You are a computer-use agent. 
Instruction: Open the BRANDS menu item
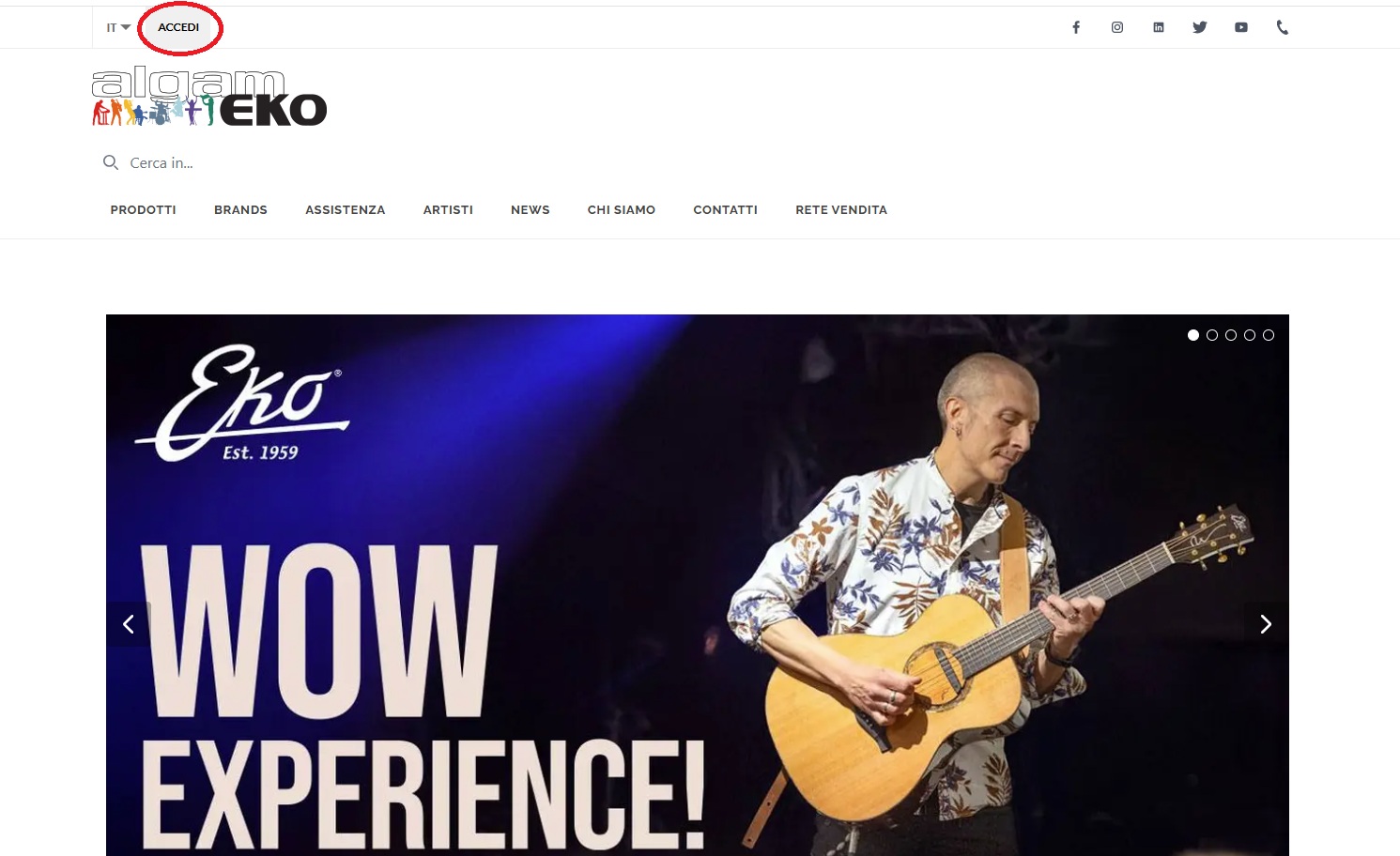pyautogui.click(x=240, y=210)
